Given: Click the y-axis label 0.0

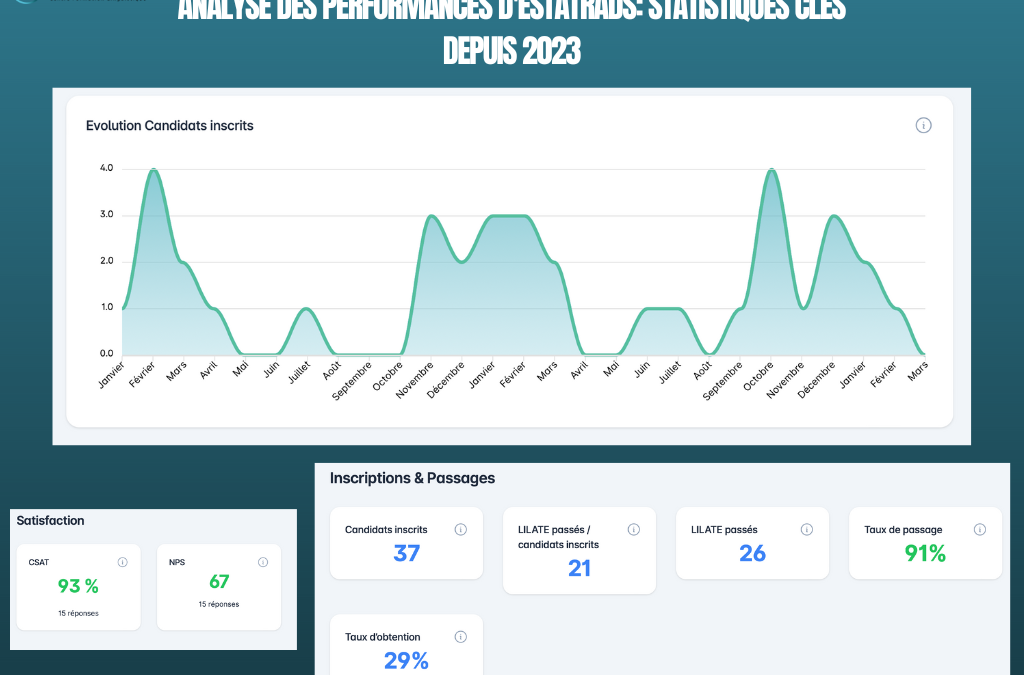Looking at the screenshot, I should 106,353.
